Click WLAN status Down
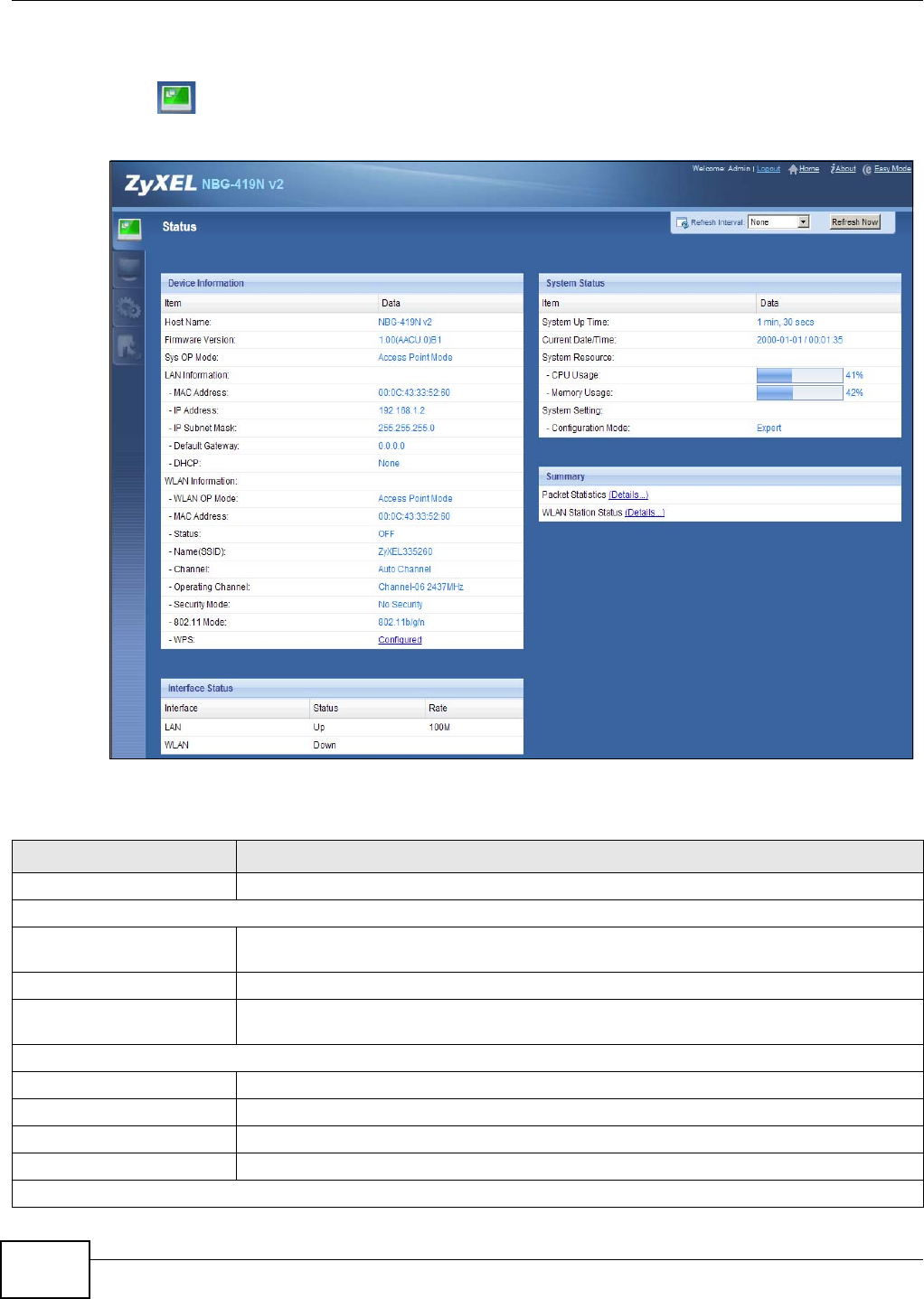The width and height of the screenshot is (924, 1299). click(x=325, y=746)
